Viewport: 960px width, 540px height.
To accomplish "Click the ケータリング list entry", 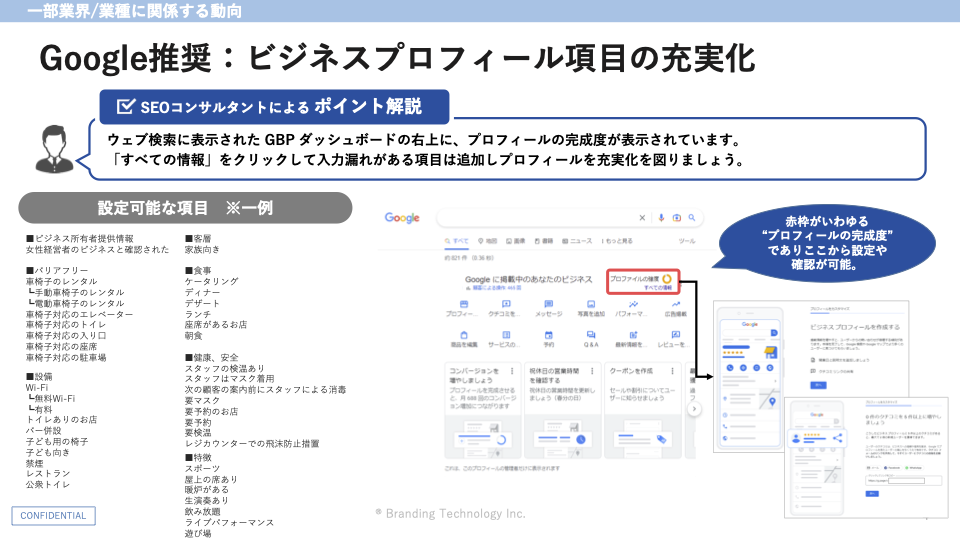I will point(212,281).
